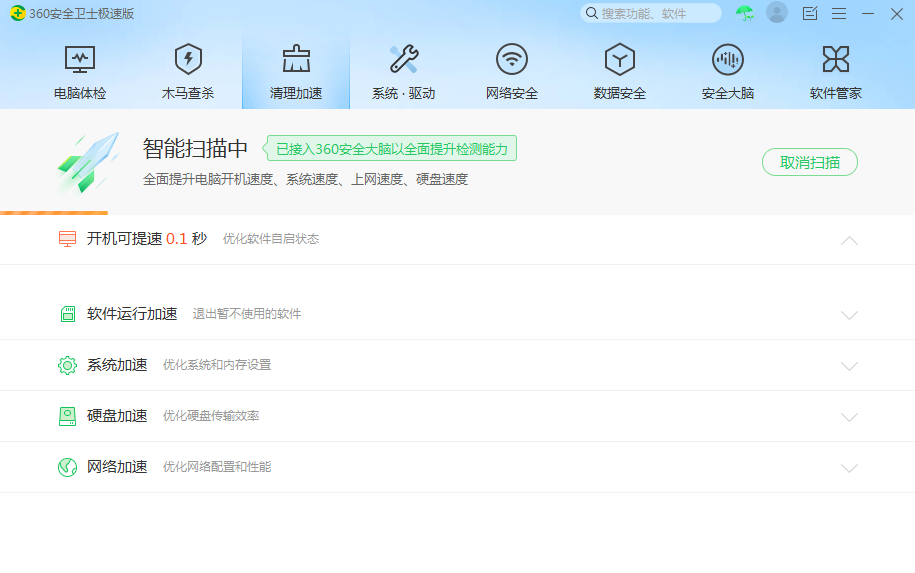Switch to the 电脑体检 tab label
The height and width of the screenshot is (573, 915).
[80, 93]
